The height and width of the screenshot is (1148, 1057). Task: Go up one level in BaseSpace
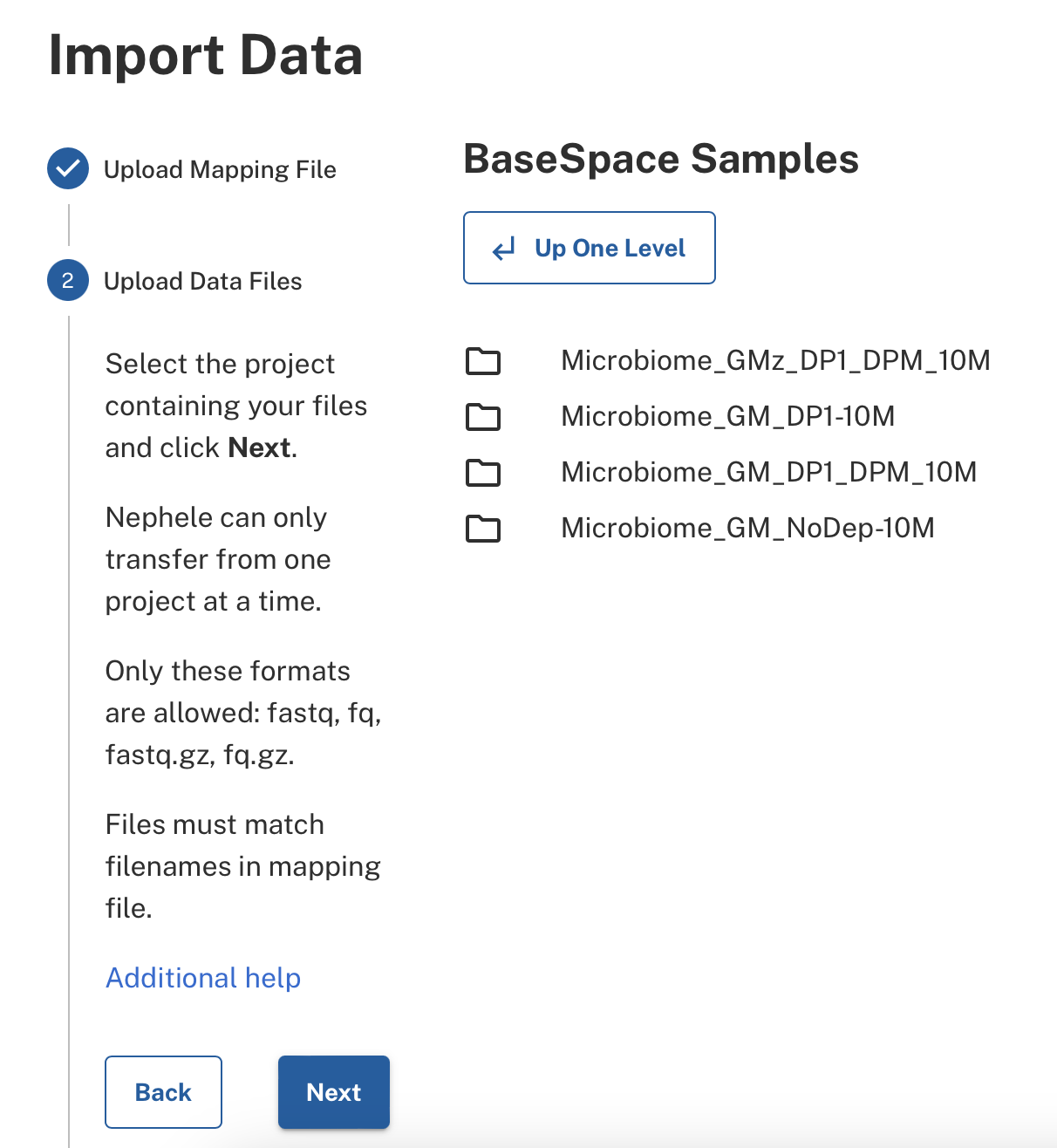pos(590,248)
